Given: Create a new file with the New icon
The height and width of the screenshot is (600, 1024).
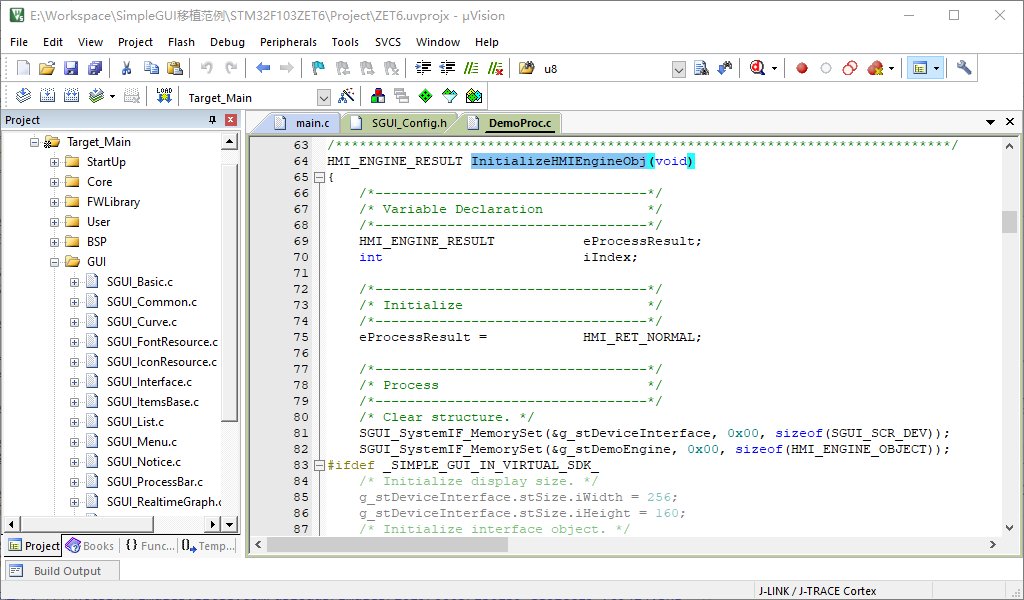Looking at the screenshot, I should coord(24,68).
